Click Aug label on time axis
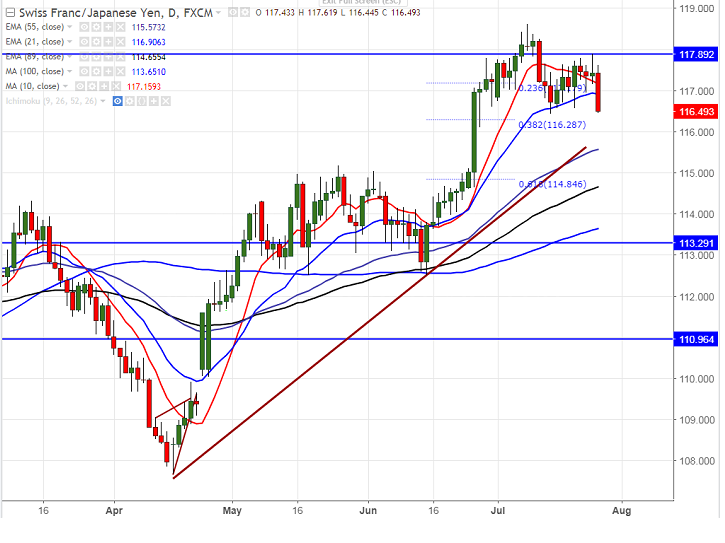725x543 pixels. click(x=621, y=511)
